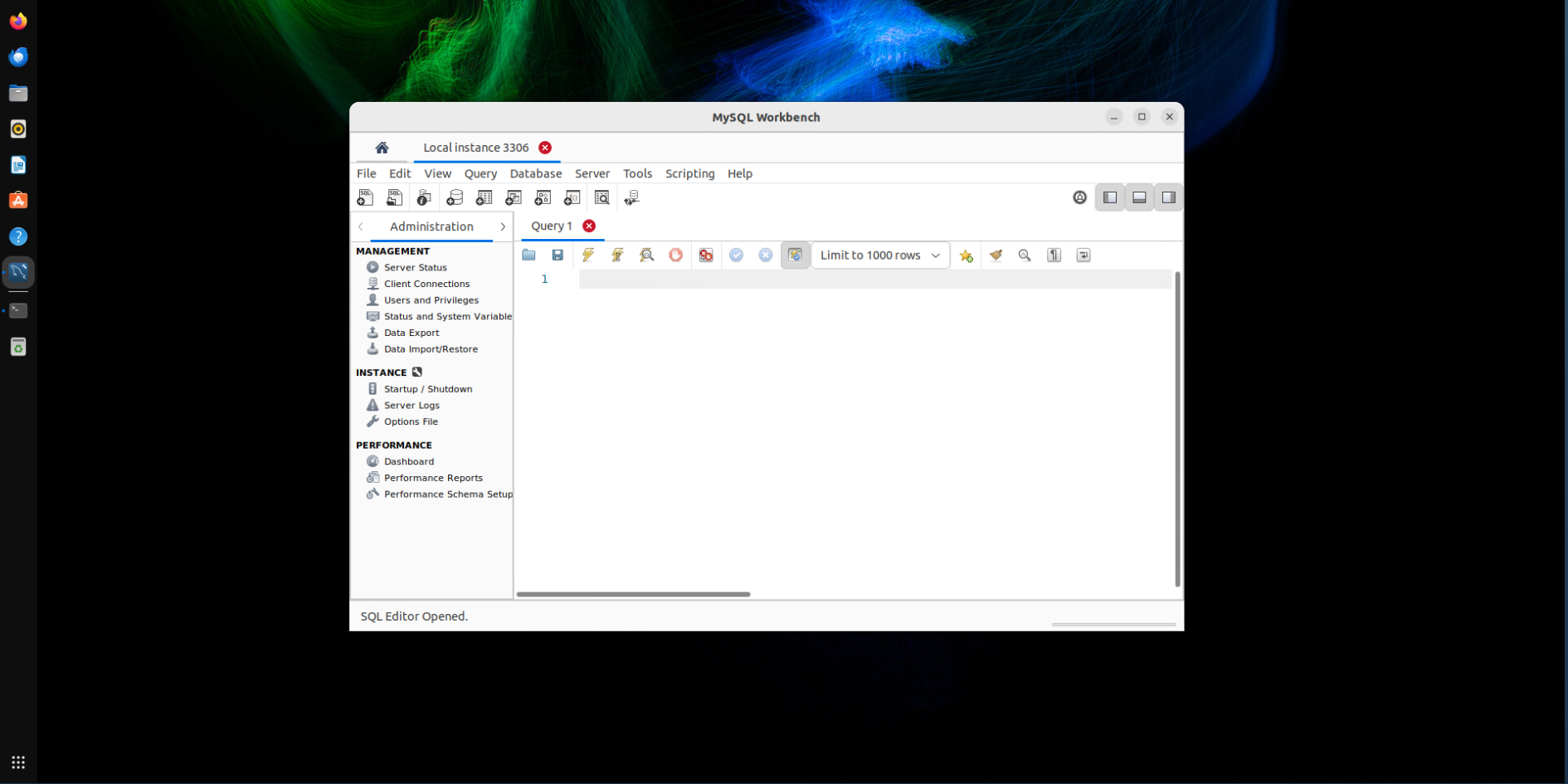Beautify query broom icon
Image resolution: width=1568 pixels, height=784 pixels.
(x=996, y=255)
